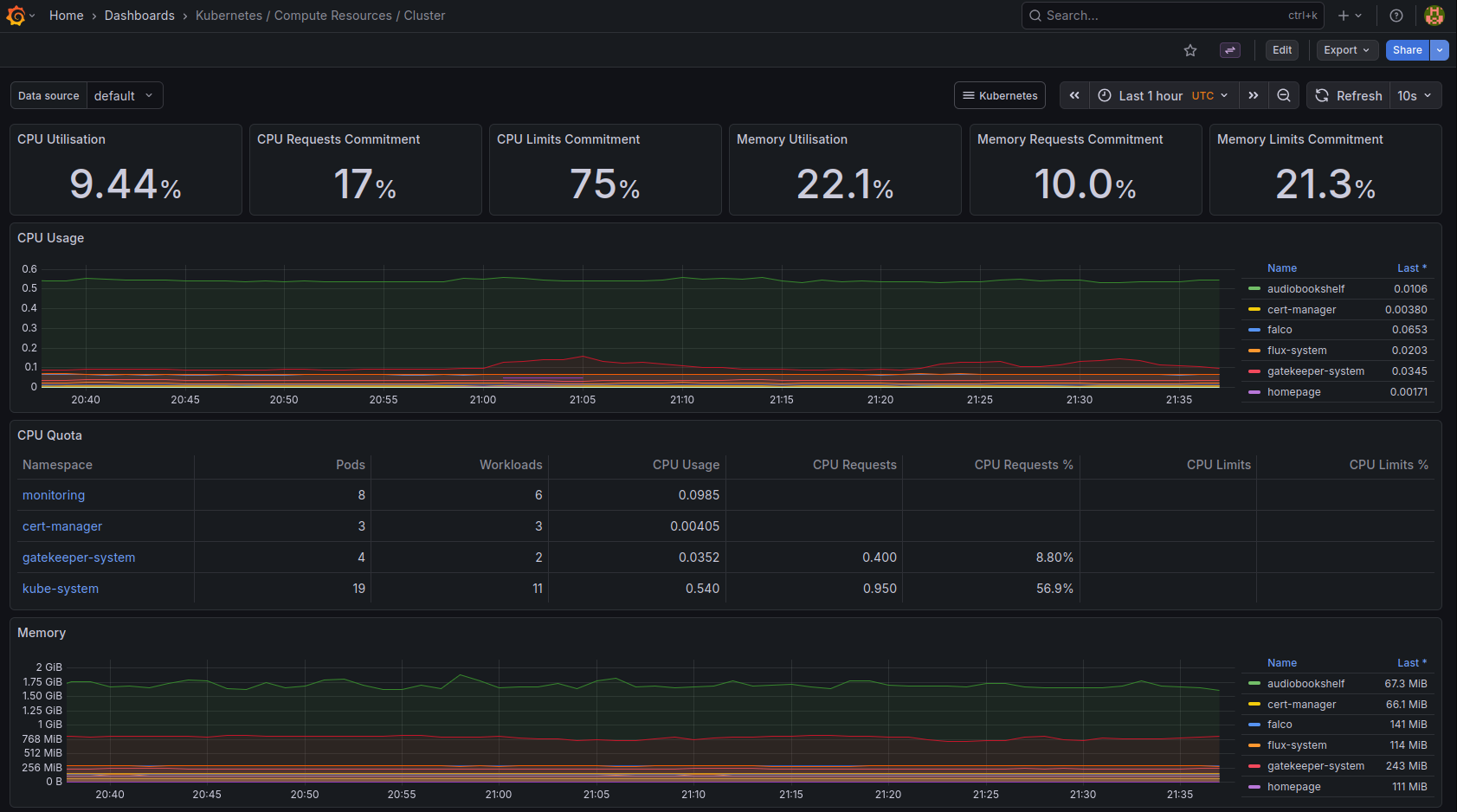Viewport: 1457px width, 812px height.
Task: Change cert-manager color swatch in Memory legend
Action: (1254, 705)
